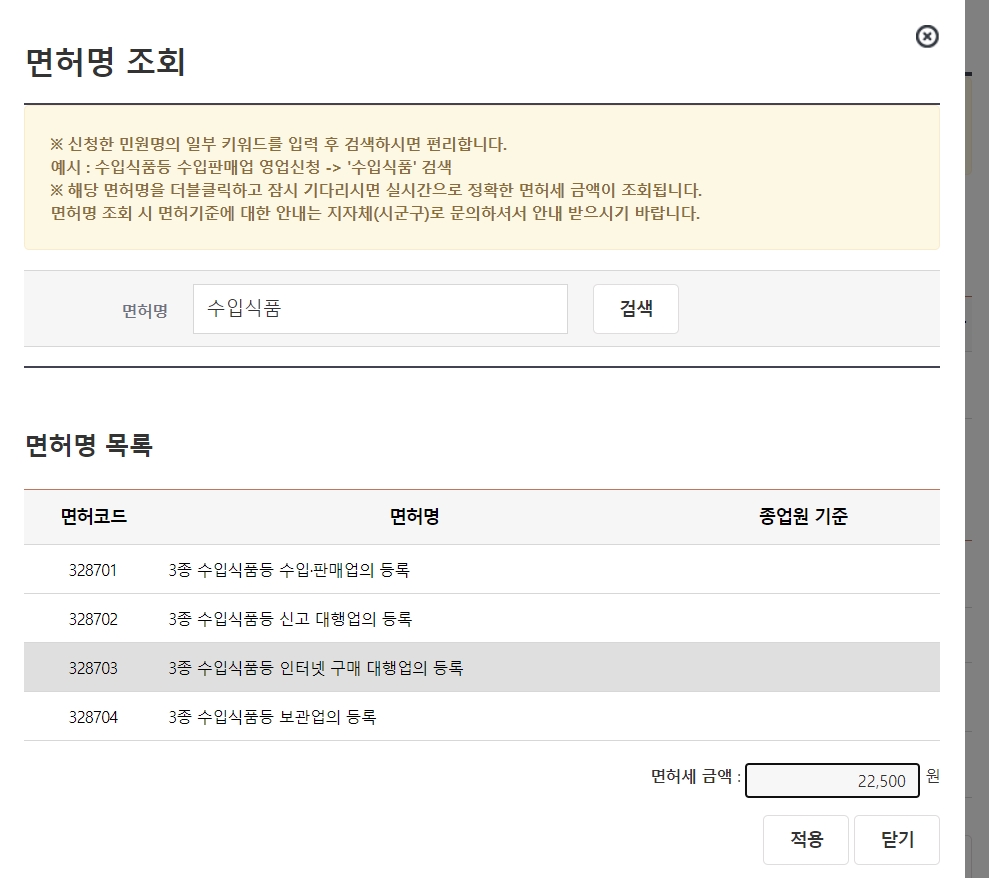Select row 3종 수입식품등 신고 대행업의 등록
This screenshot has height=878, width=989.
(x=482, y=619)
